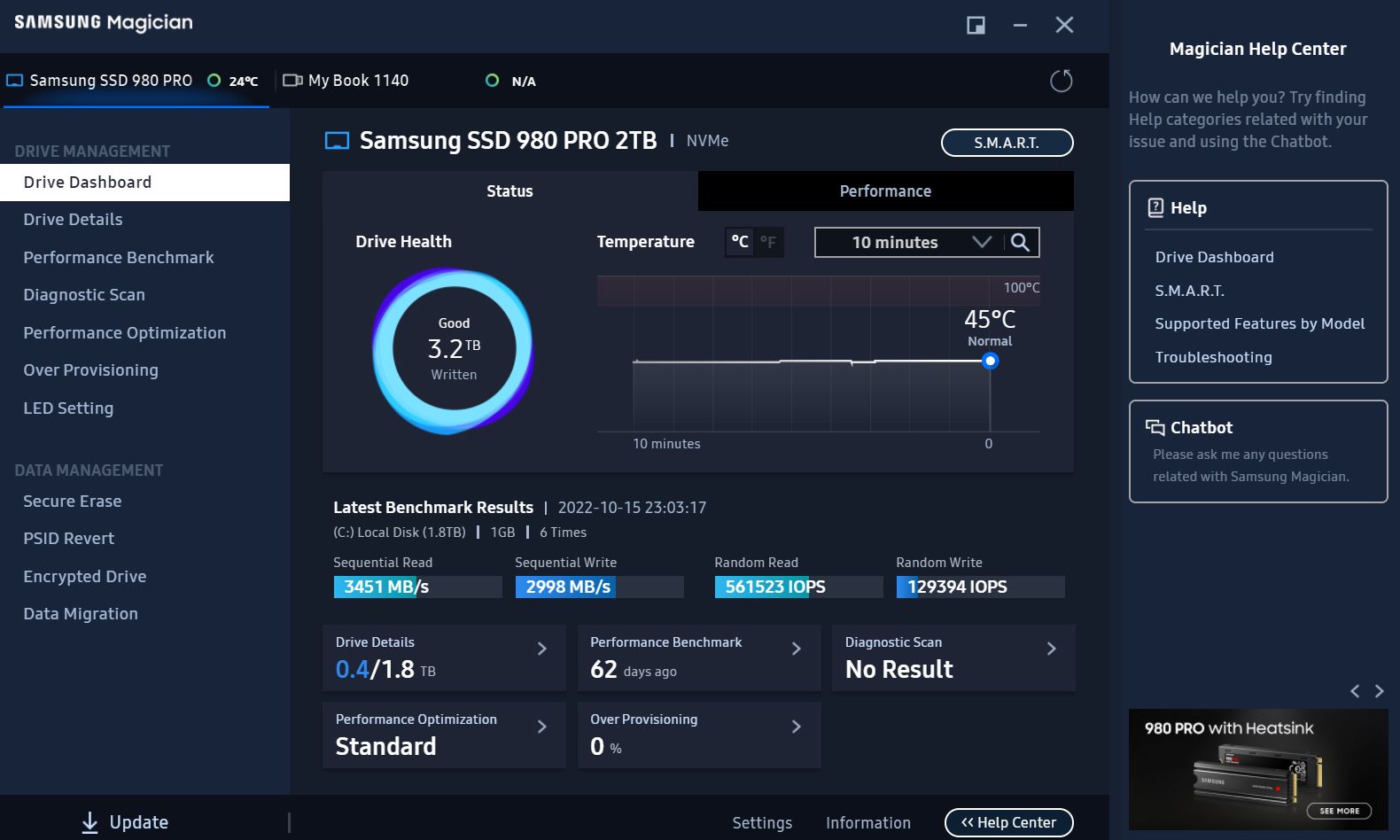
Task: Open Encrypted Drive from the sidebar
Action: [144, 577]
